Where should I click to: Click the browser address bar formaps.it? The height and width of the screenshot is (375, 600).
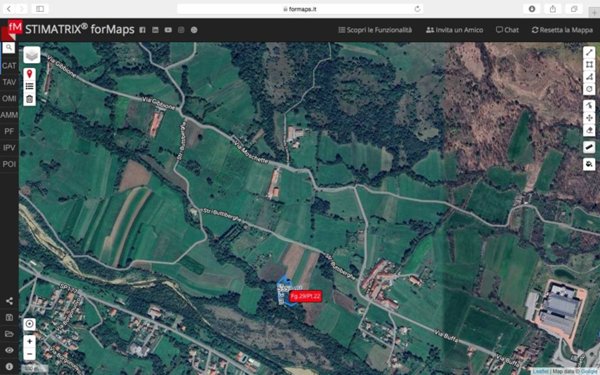300,9
